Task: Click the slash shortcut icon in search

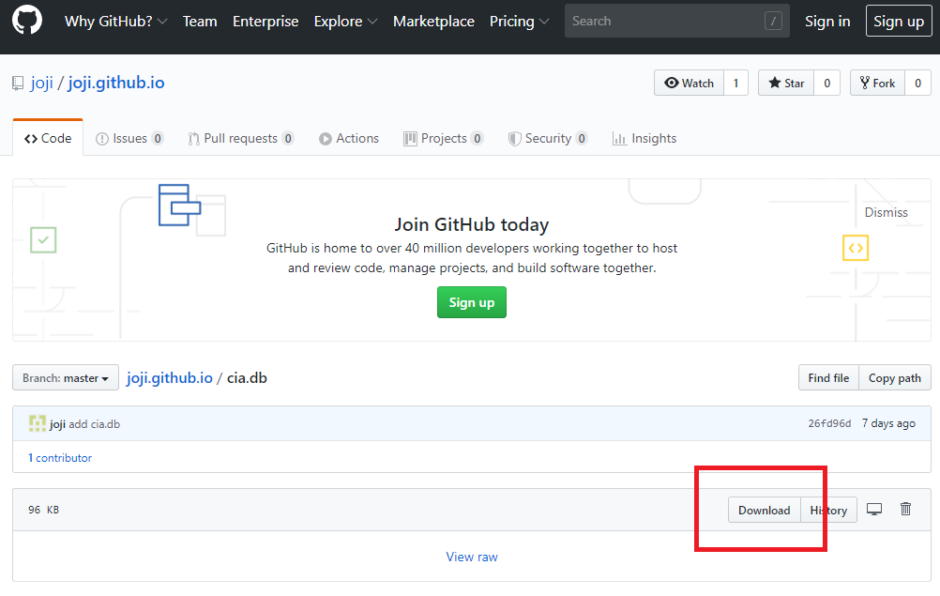Action: coord(772,21)
